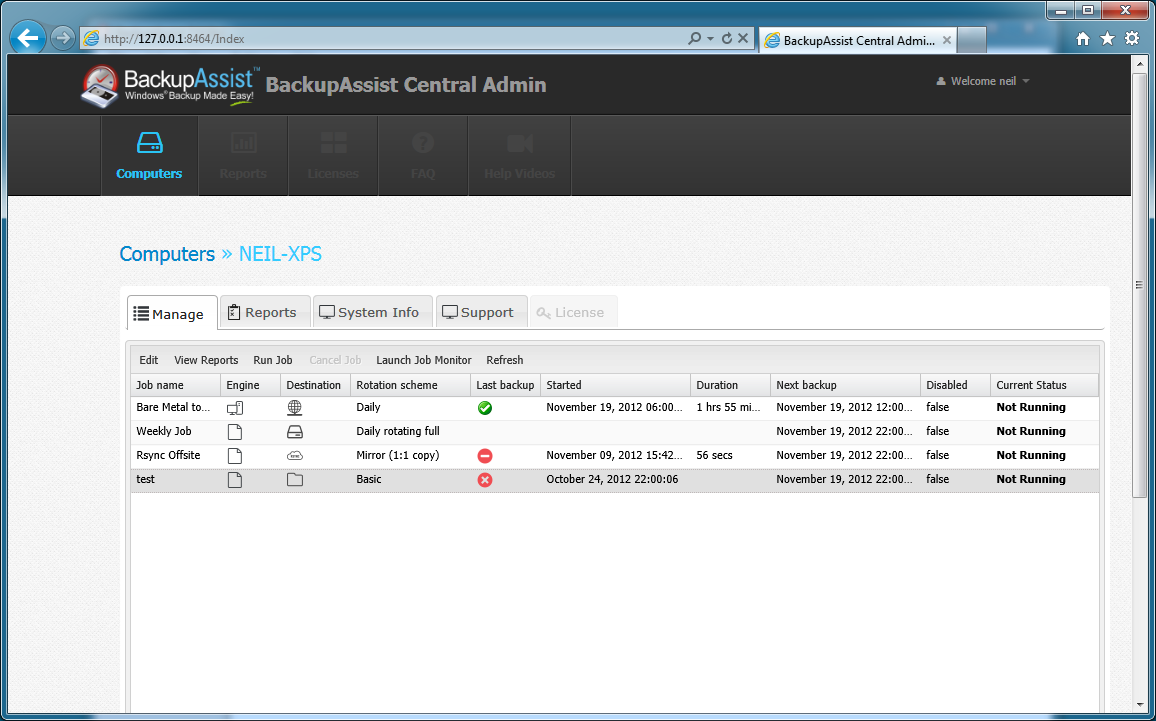Click the URL address field

383,38
